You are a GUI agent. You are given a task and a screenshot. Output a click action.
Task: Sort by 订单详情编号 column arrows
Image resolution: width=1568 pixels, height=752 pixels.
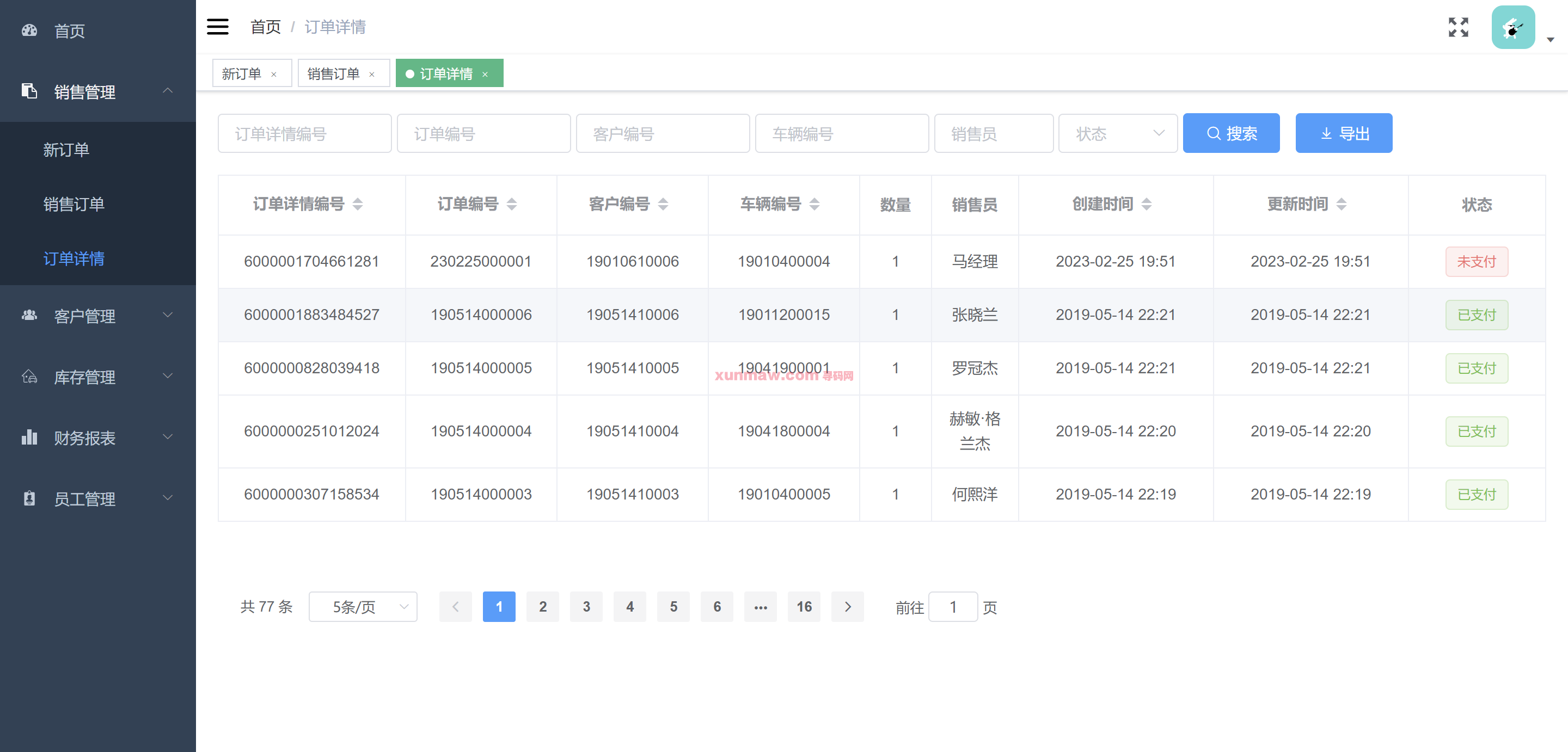pos(358,205)
